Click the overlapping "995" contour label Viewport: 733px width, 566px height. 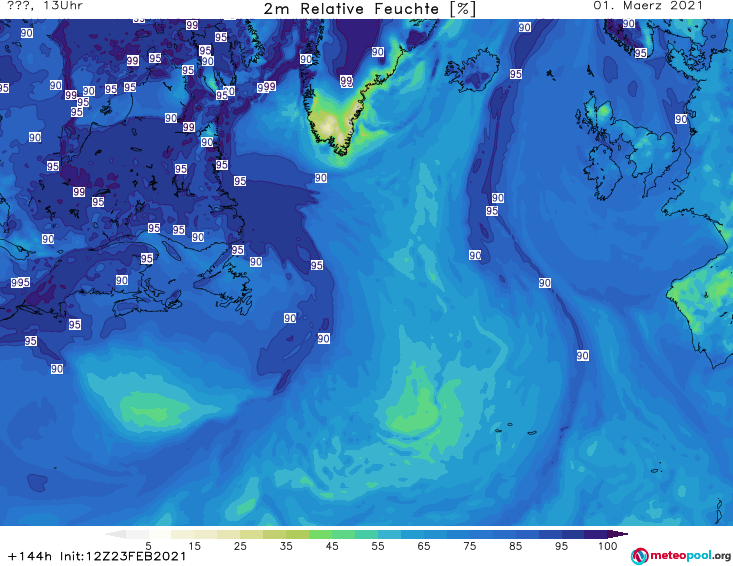(x=21, y=282)
